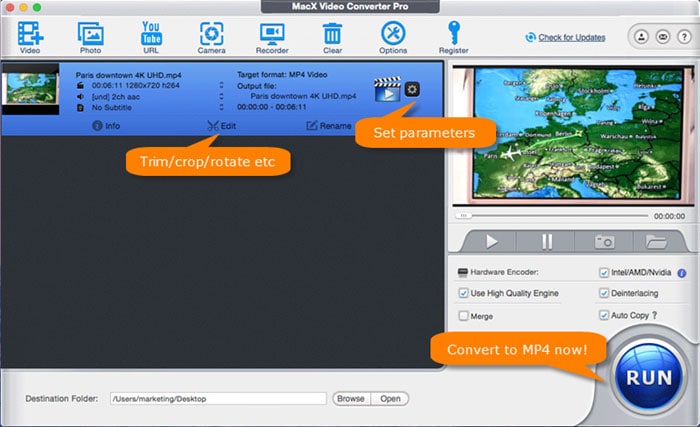Open output format clapperboard icon

(387, 89)
